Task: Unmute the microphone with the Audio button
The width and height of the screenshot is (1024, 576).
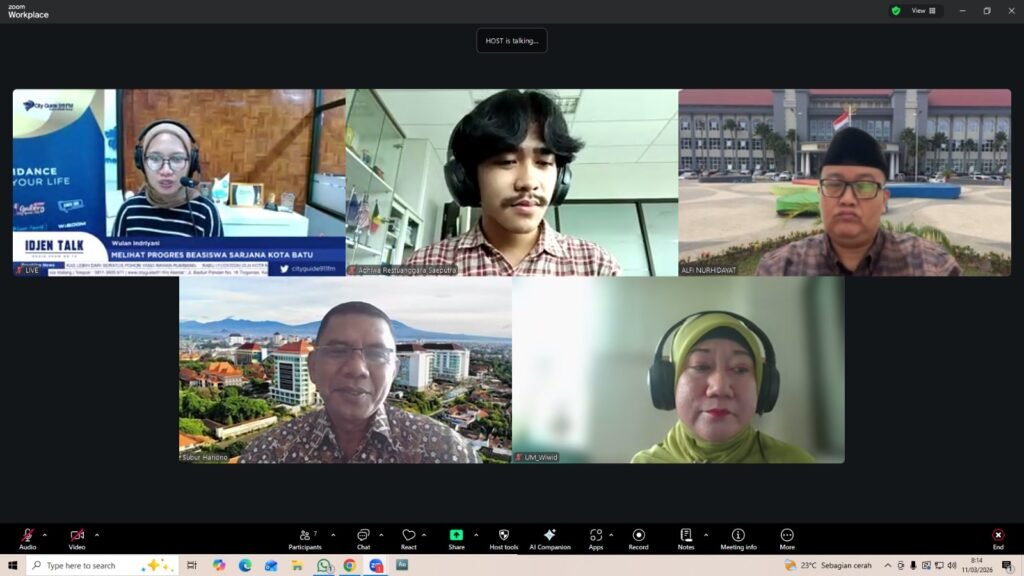Action: 27,537
